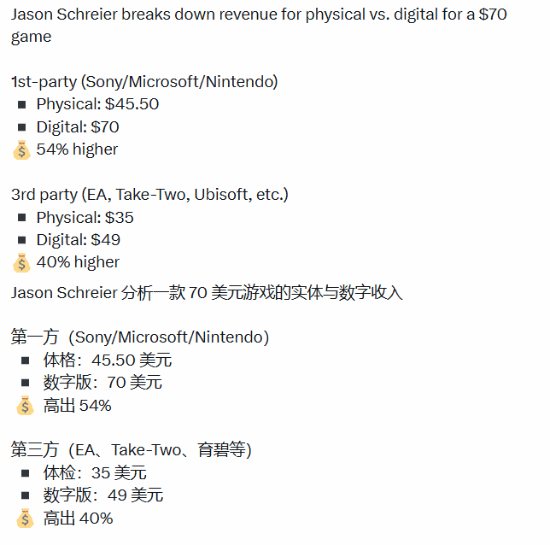
Task: Click money bag emoji beside 高出 54%
Action: (25, 406)
